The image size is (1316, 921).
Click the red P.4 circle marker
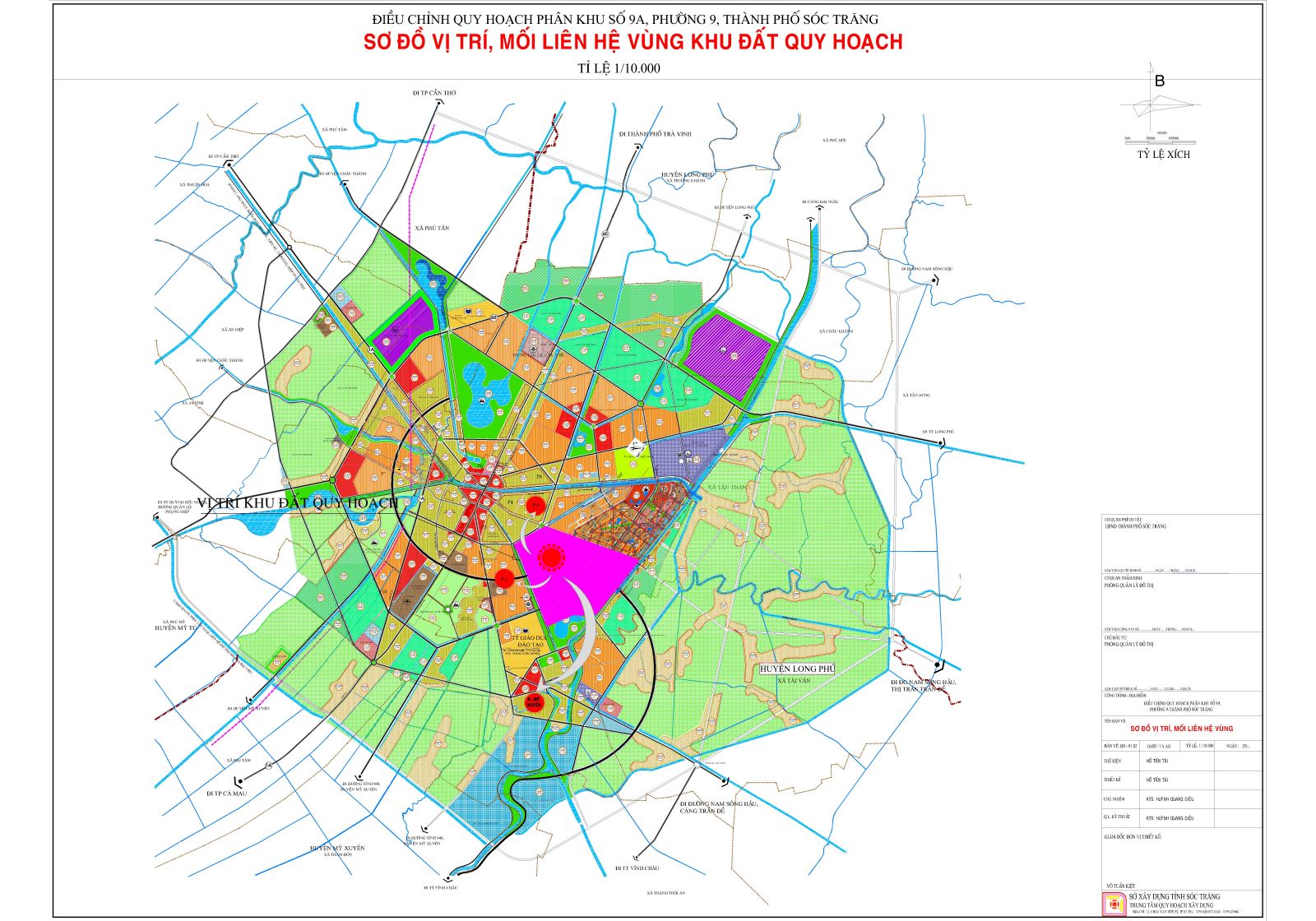pyautogui.click(x=535, y=504)
